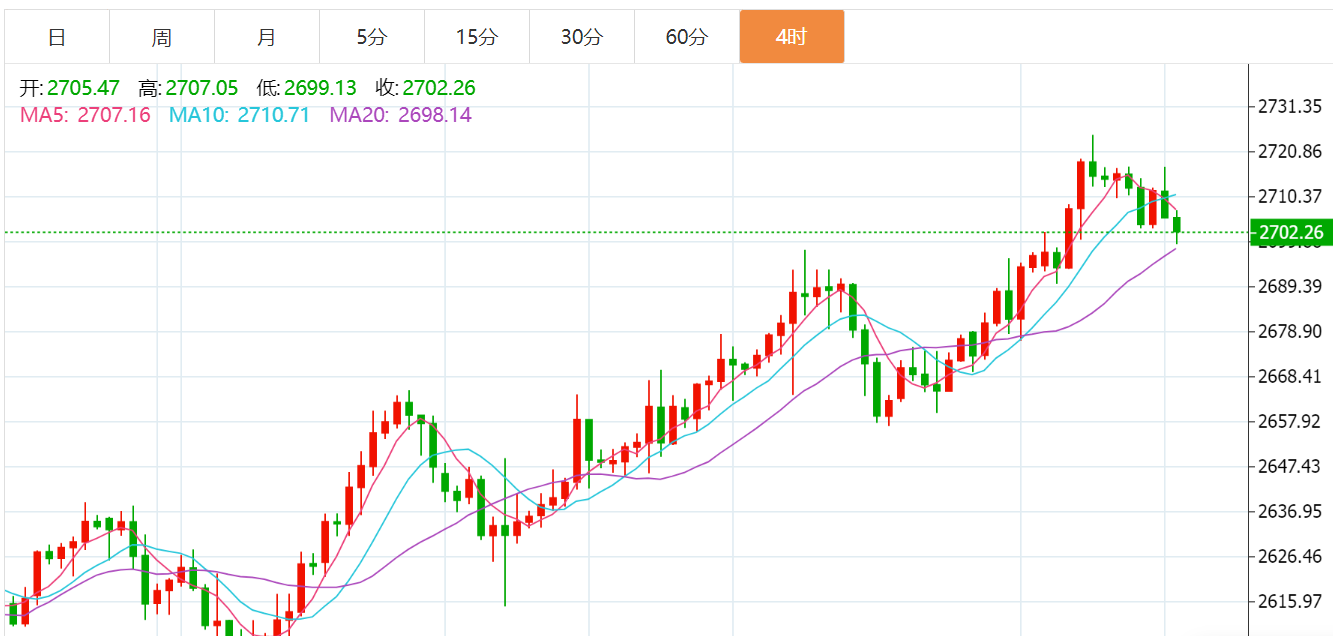Viewport: 1333px width, 636px height.
Task: Choose the 30分 interval tab
Action: click(x=582, y=37)
